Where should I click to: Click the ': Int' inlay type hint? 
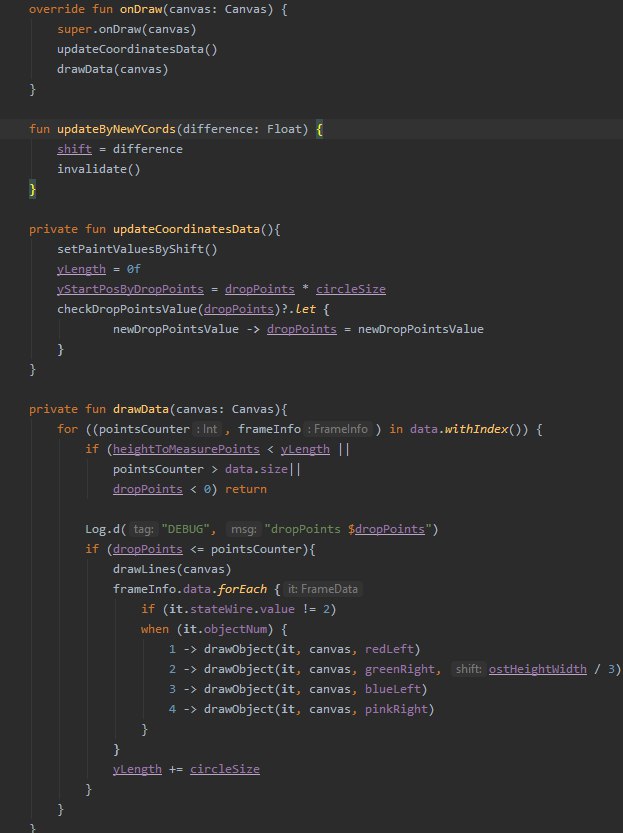[x=207, y=429]
